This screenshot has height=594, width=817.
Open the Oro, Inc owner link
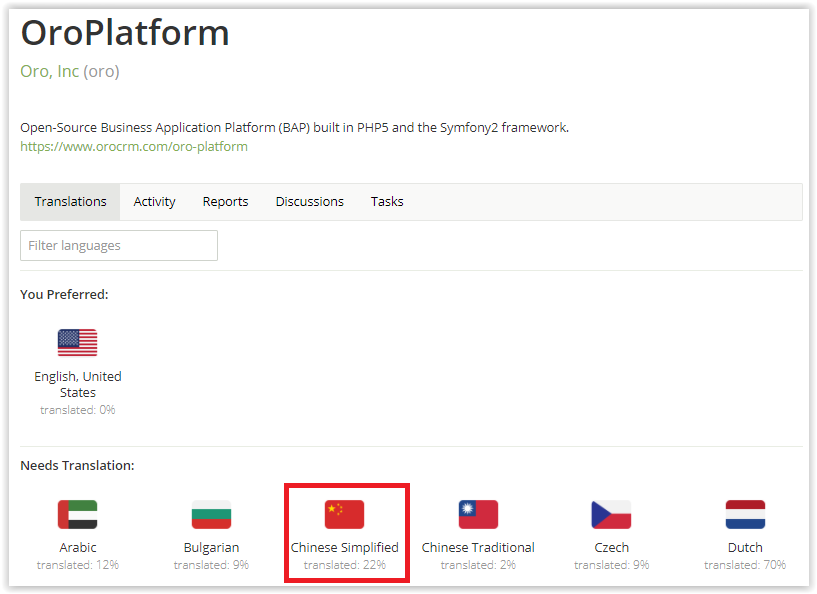click(49, 71)
